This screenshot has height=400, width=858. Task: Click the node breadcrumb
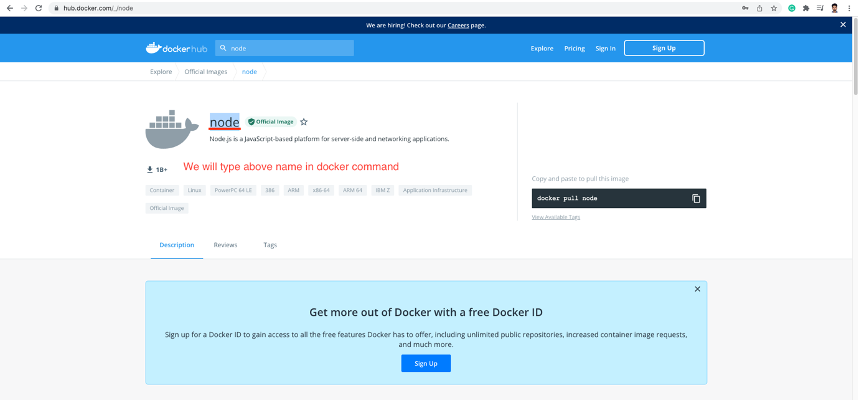coord(250,72)
